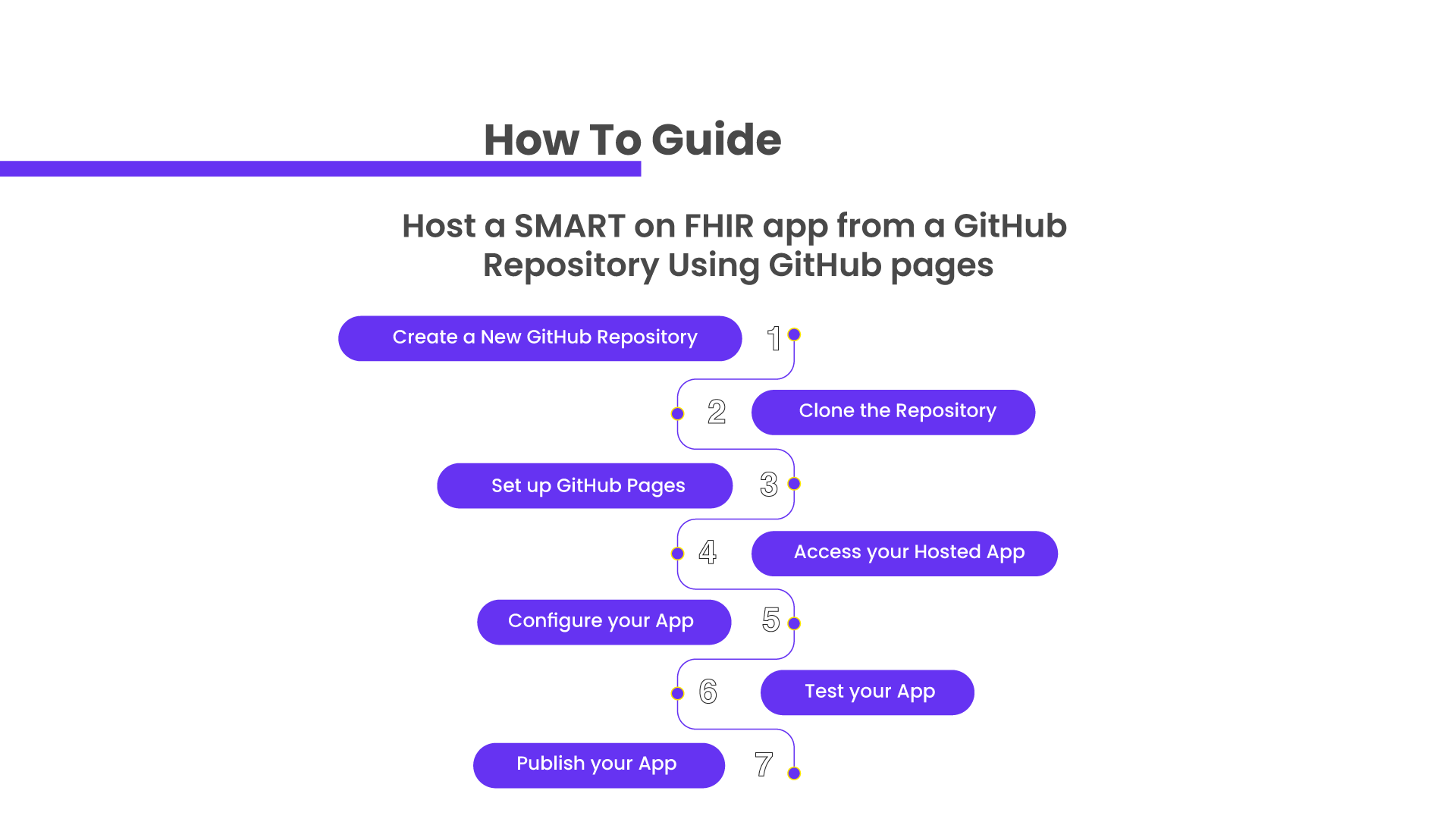This screenshot has height=819, width=1456.
Task: Click the purple horizontal accent line
Action: tap(319, 170)
